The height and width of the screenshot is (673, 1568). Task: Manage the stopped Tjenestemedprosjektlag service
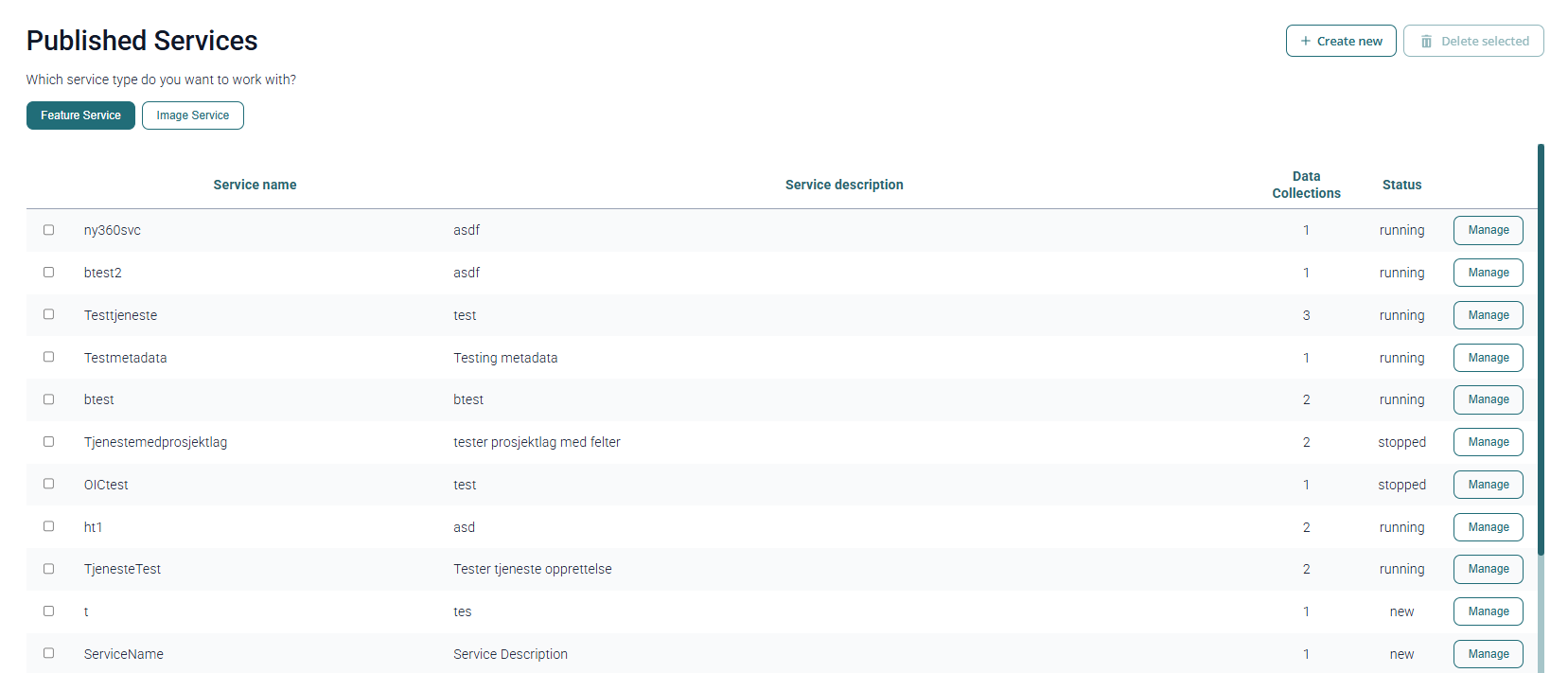pyautogui.click(x=1488, y=442)
